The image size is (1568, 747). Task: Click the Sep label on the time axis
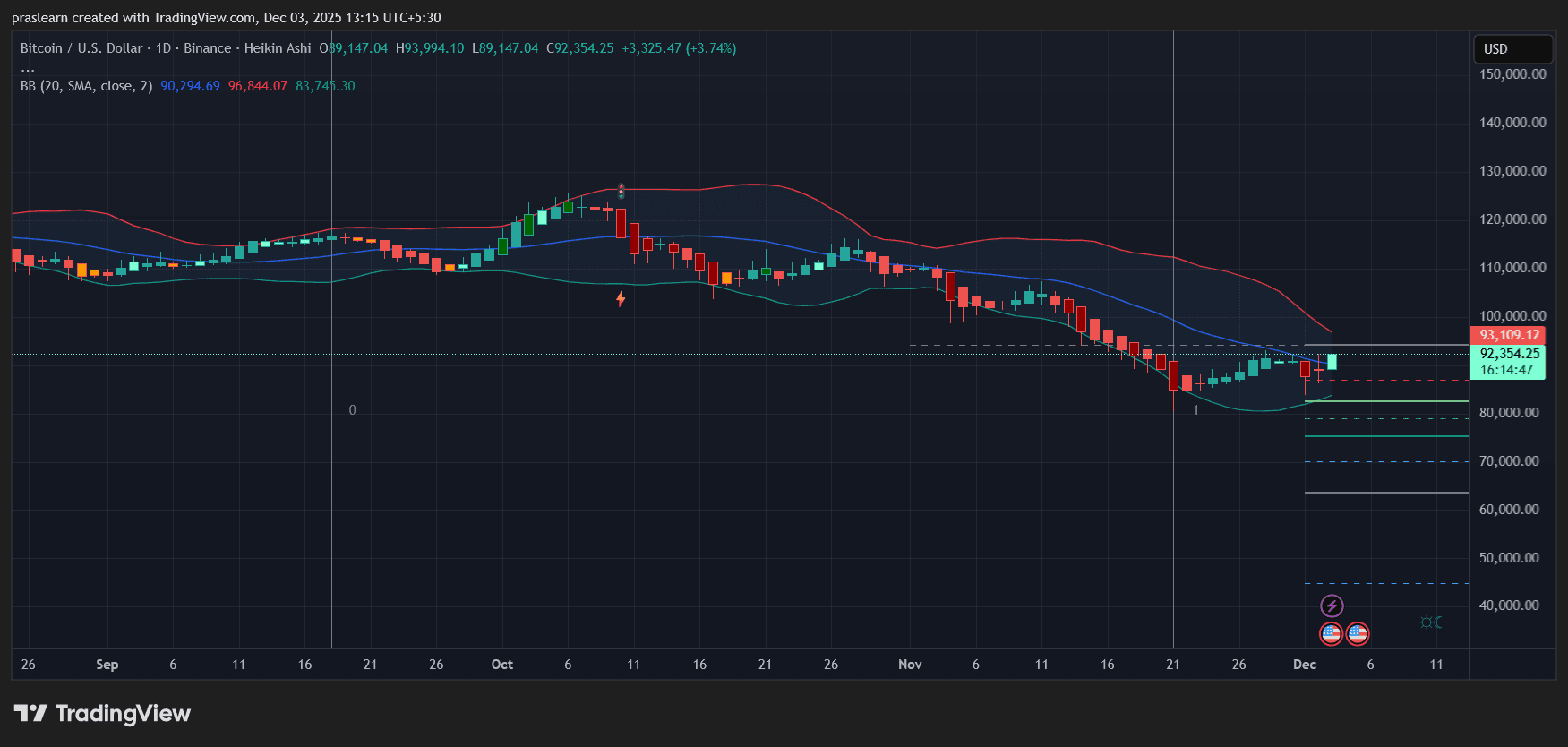point(107,665)
